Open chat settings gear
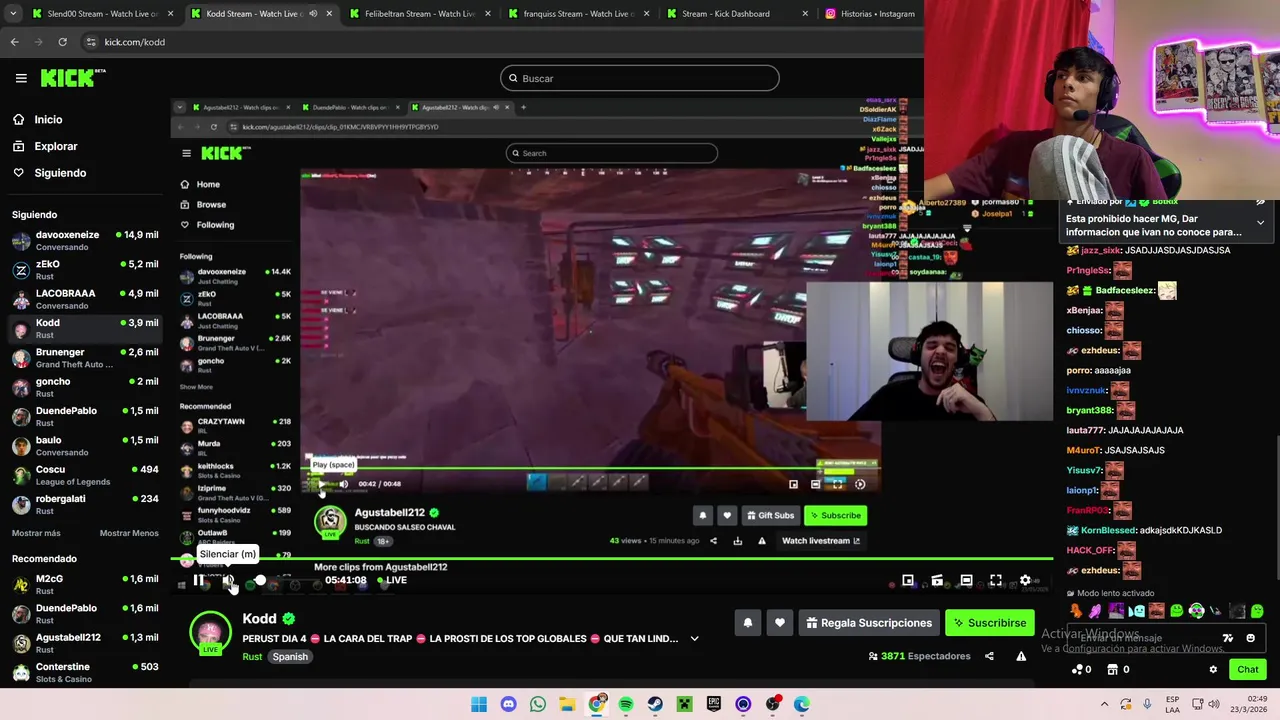The width and height of the screenshot is (1280, 720). click(x=1213, y=670)
